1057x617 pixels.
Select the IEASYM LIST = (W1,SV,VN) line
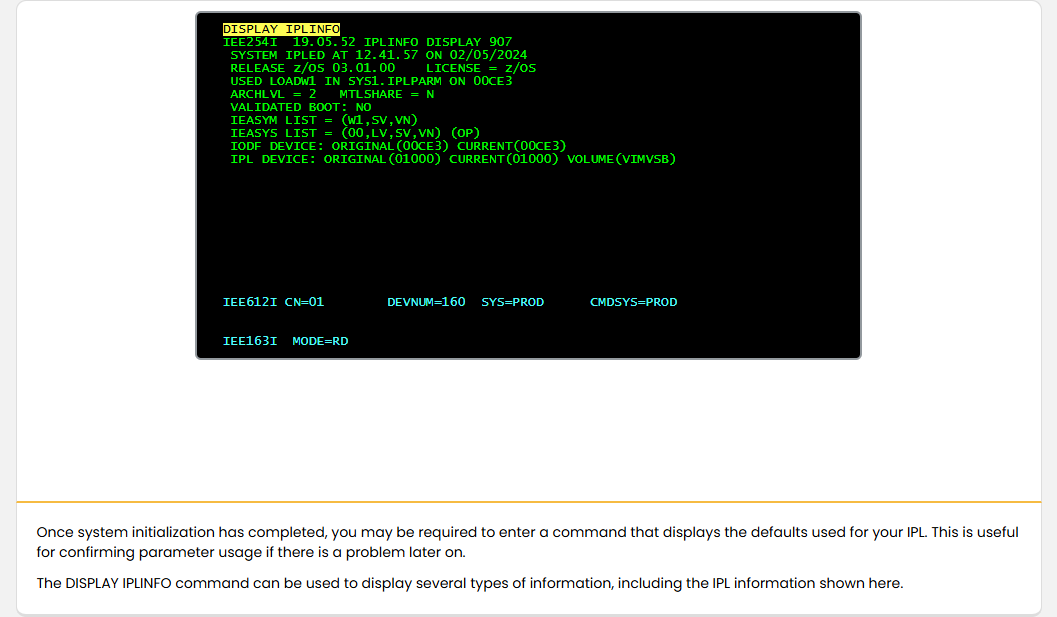pos(324,120)
